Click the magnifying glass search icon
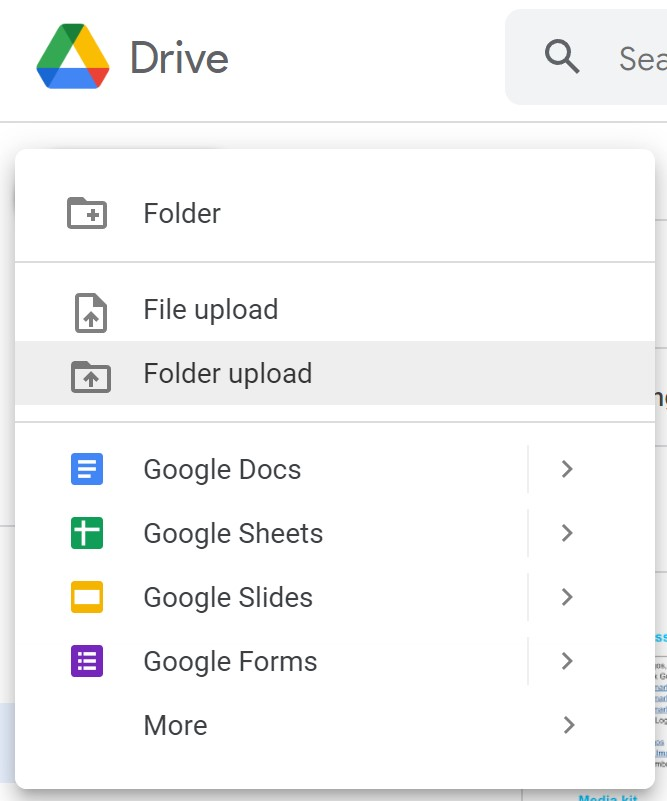This screenshot has width=667, height=801. point(562,57)
